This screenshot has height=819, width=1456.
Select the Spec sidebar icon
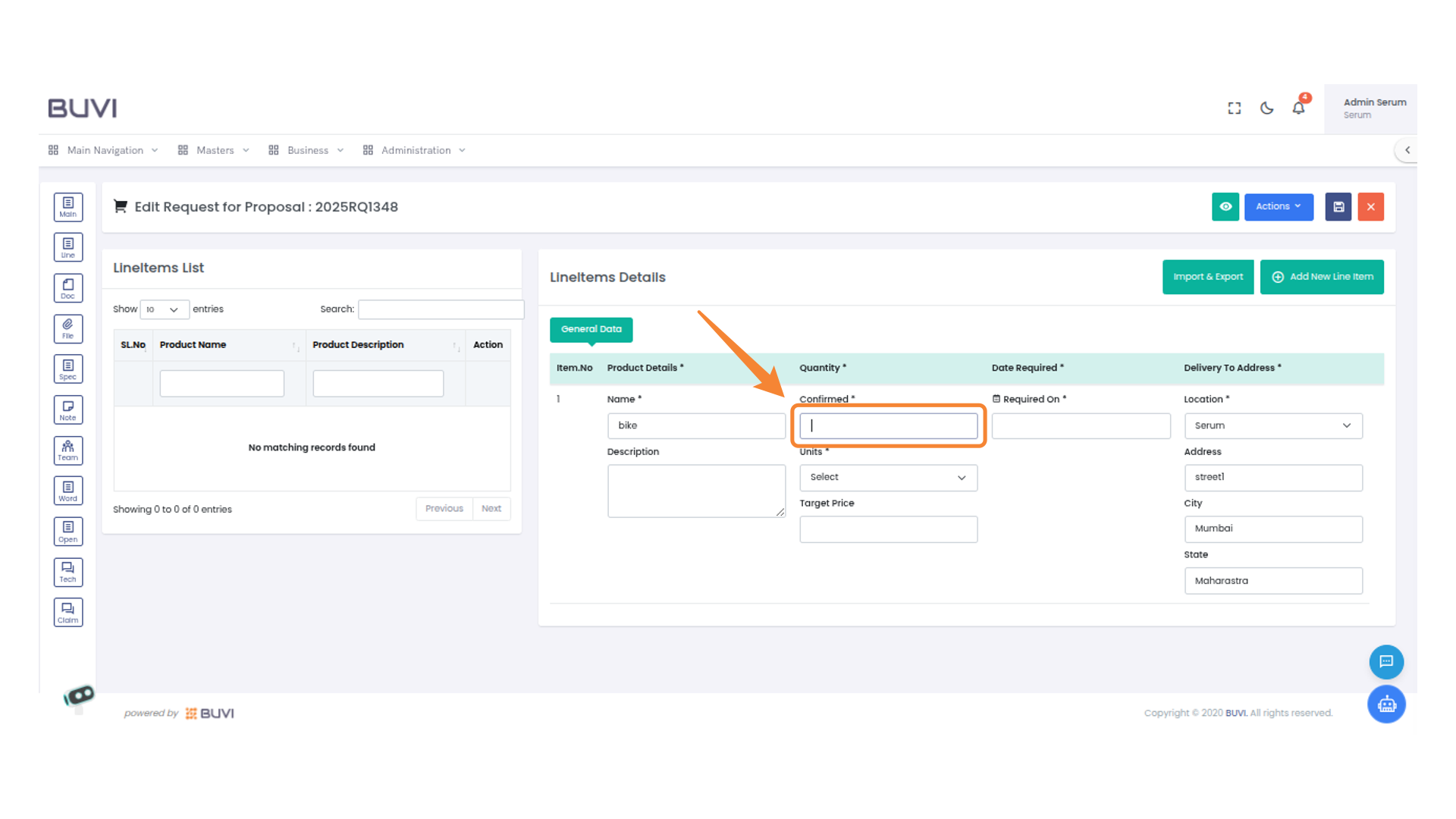(68, 369)
